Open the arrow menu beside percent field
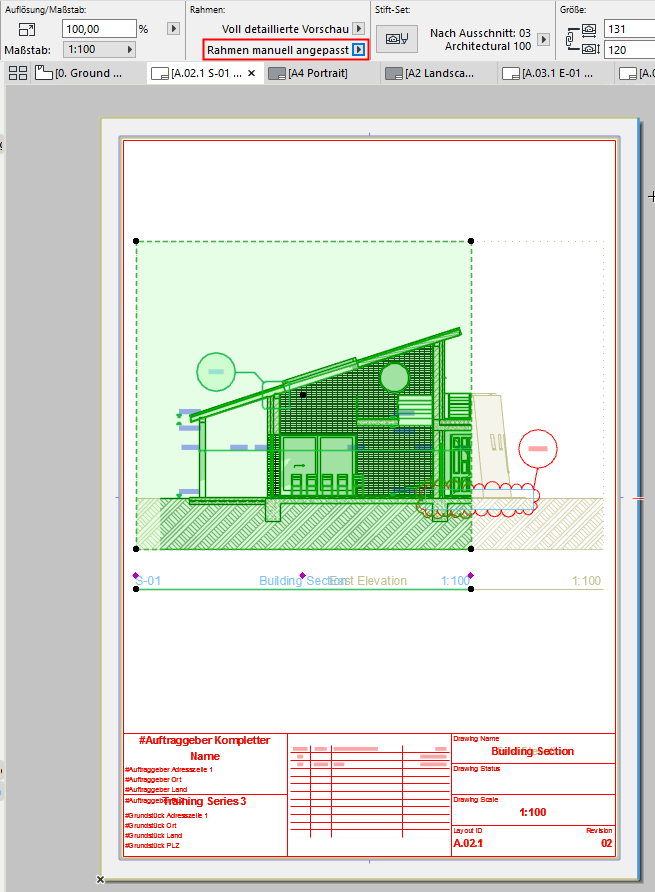 [174, 28]
